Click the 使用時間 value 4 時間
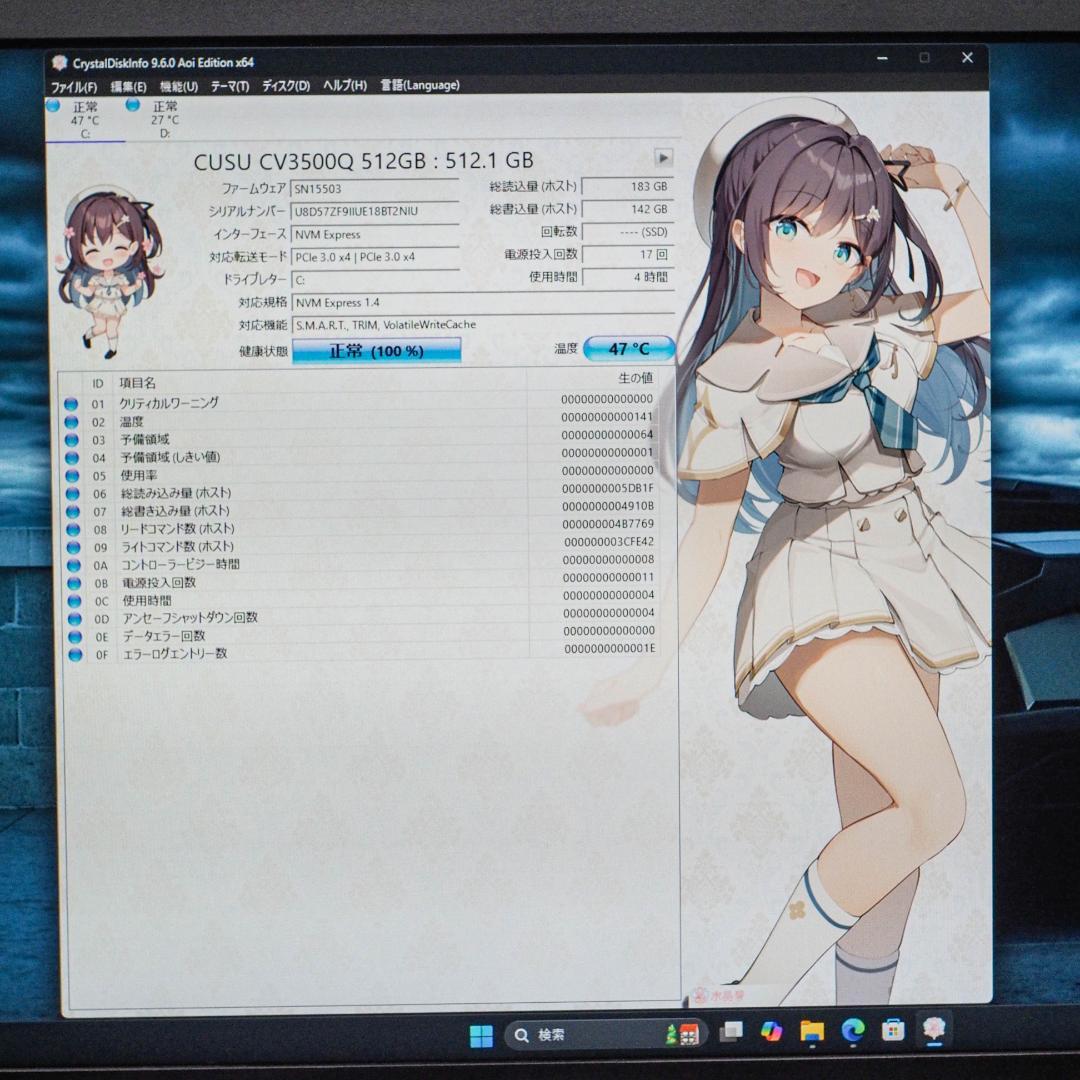This screenshot has height=1080, width=1080. click(x=627, y=277)
